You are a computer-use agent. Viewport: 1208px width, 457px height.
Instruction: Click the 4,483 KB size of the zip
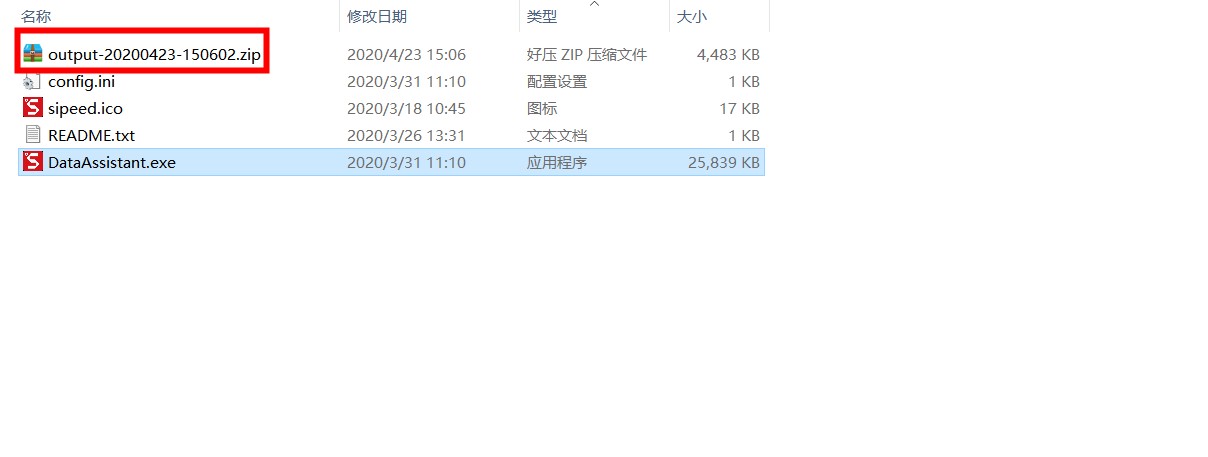pos(728,54)
